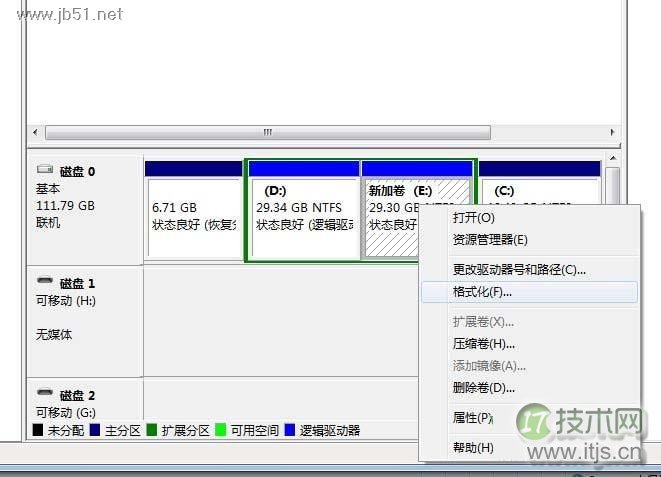The width and height of the screenshot is (661, 477).
Task: Choose 删除卷(D)... menu entry
Action: tap(529, 388)
